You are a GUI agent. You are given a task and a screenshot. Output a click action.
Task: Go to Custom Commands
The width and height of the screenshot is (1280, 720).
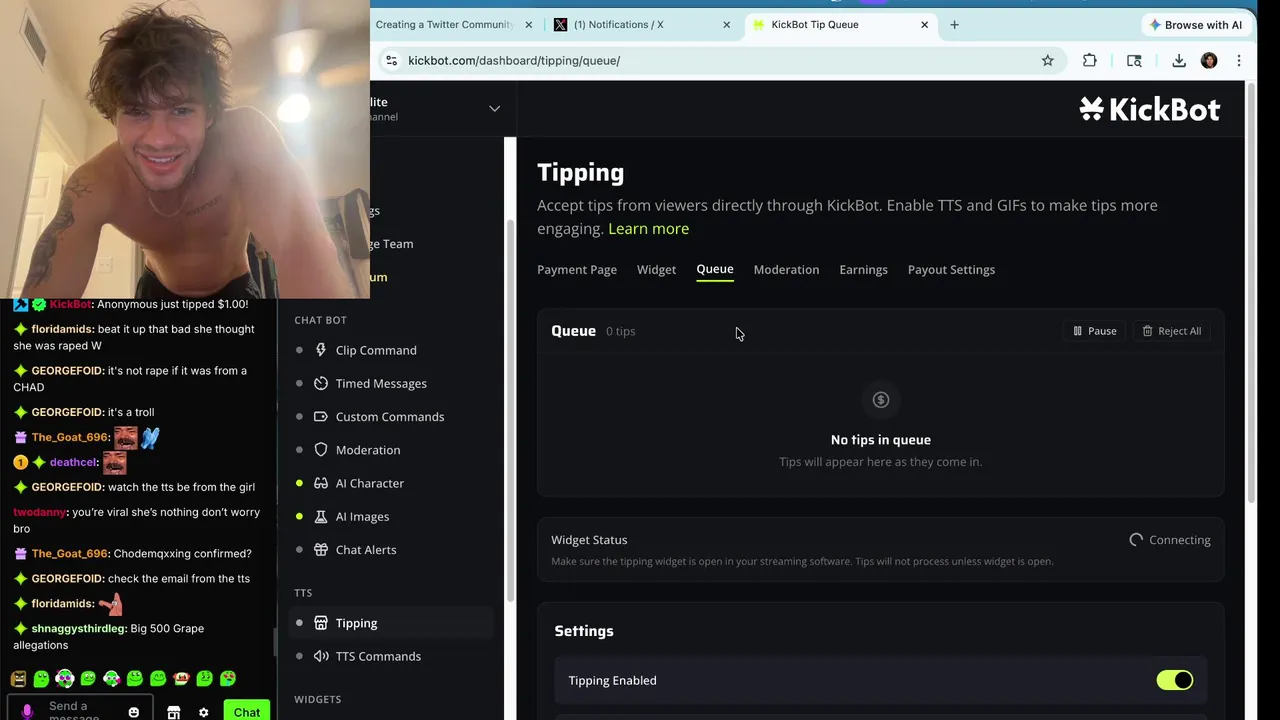[x=390, y=416]
